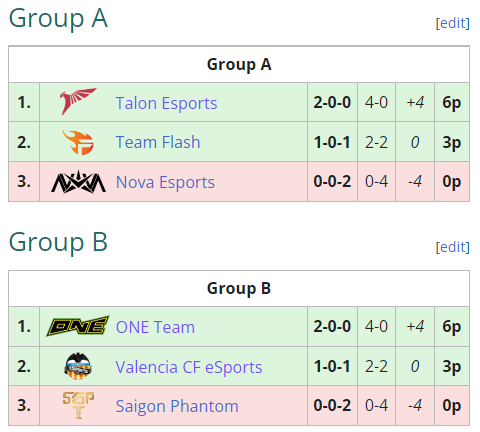Image resolution: width=480 pixels, height=432 pixels.
Task: Click the Saigon Phantom gold logo
Action: tap(78, 405)
